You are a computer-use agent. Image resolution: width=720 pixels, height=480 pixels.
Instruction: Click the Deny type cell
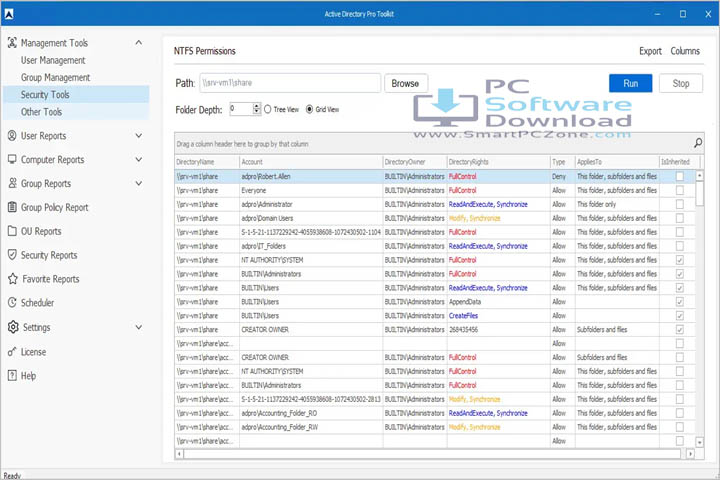coord(562,176)
